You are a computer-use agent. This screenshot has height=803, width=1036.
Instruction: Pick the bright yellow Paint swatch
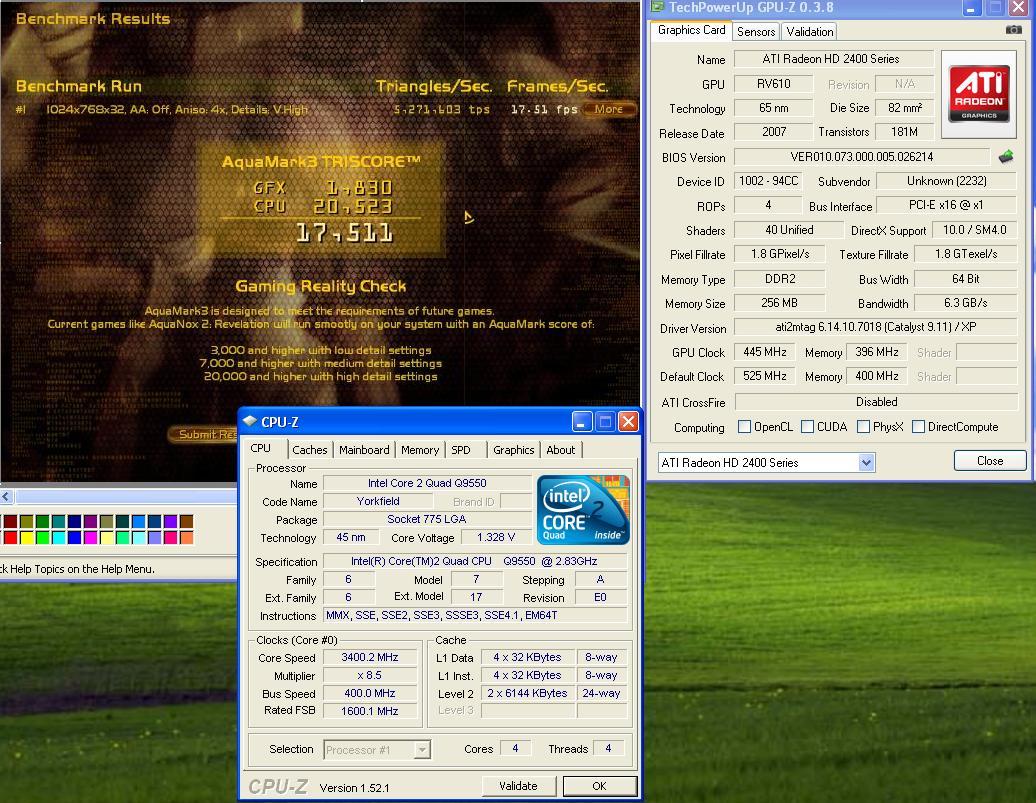tap(26, 537)
